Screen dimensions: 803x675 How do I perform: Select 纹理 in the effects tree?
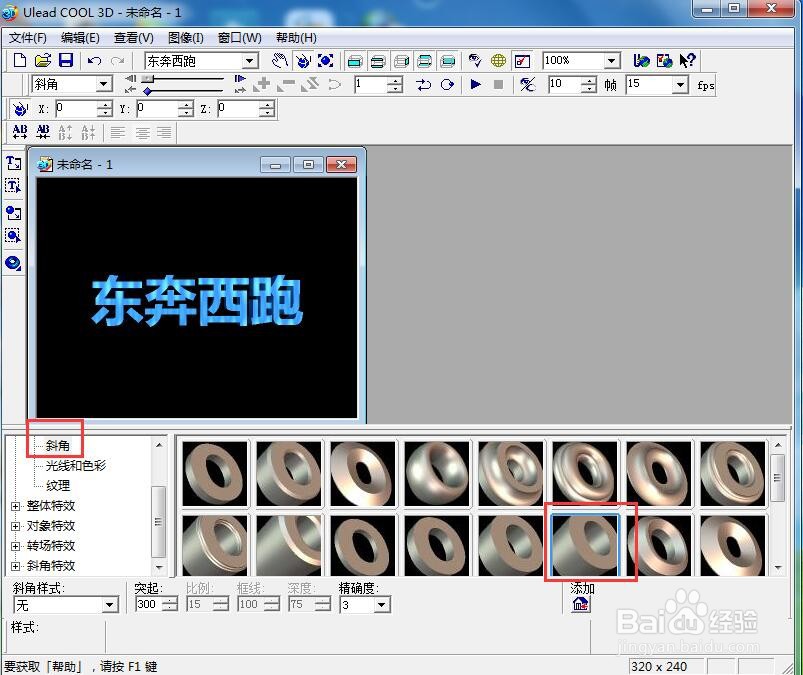tap(57, 486)
